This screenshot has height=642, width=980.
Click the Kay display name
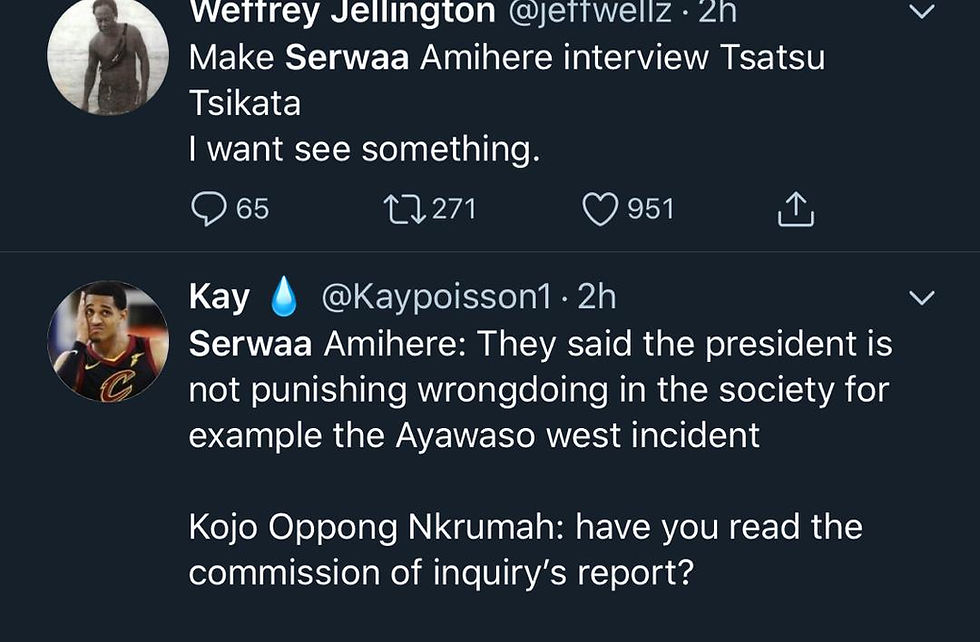click(x=220, y=297)
